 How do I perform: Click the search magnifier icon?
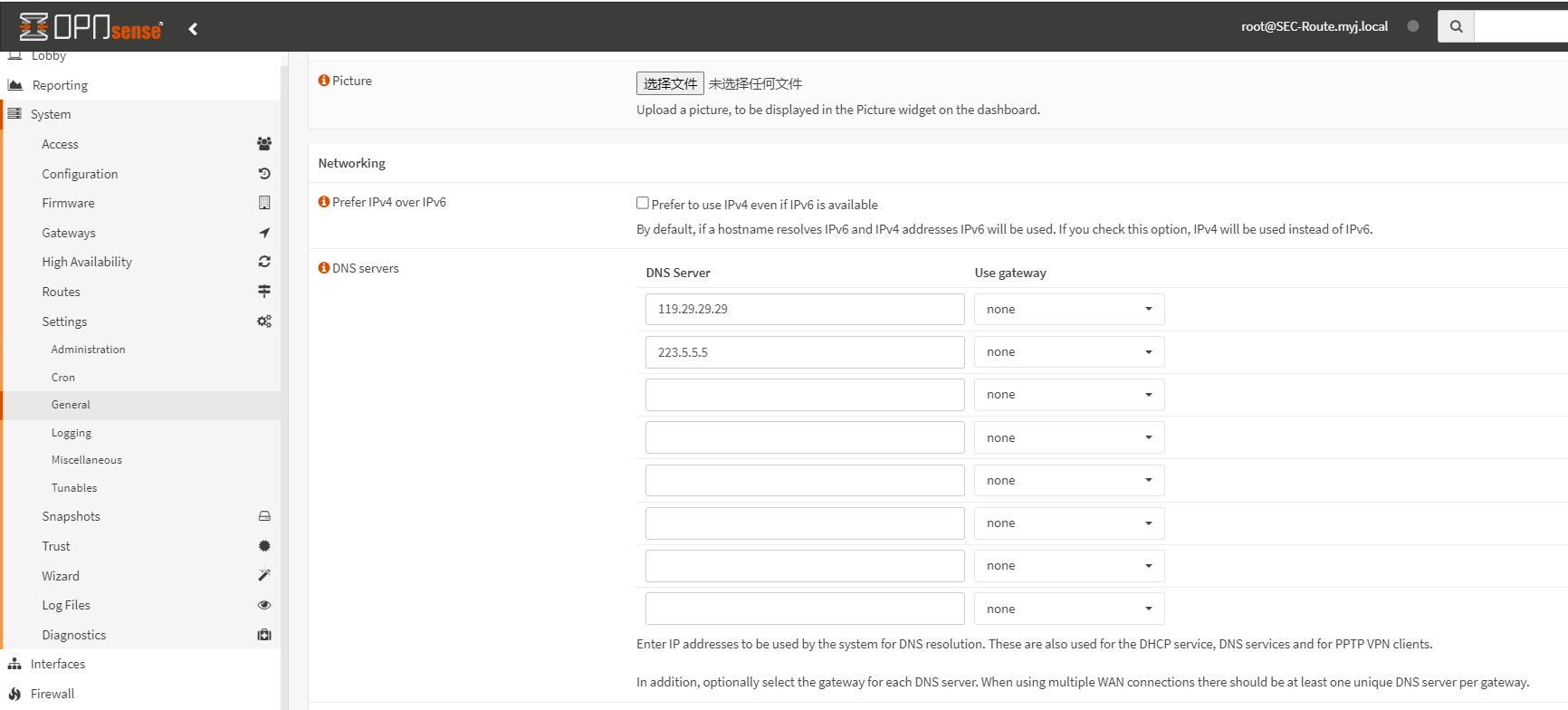point(1456,26)
